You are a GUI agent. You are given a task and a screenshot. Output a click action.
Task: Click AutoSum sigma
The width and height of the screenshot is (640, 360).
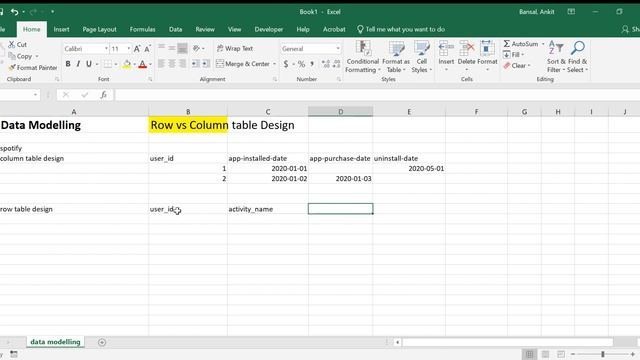pyautogui.click(x=521, y=44)
